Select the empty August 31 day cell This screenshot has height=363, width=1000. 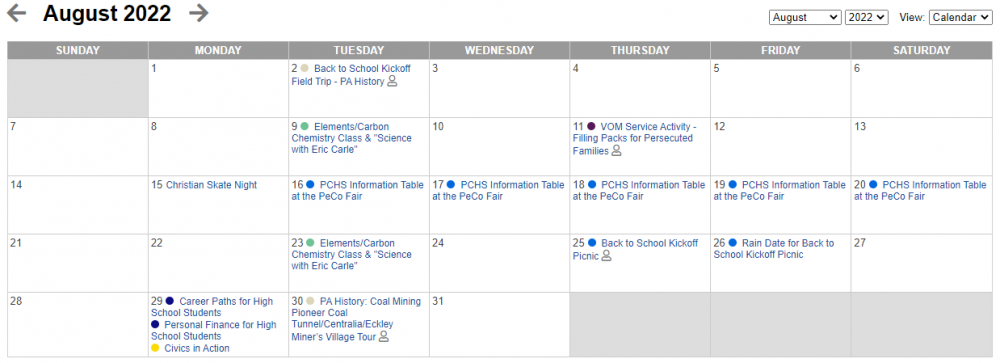499,325
